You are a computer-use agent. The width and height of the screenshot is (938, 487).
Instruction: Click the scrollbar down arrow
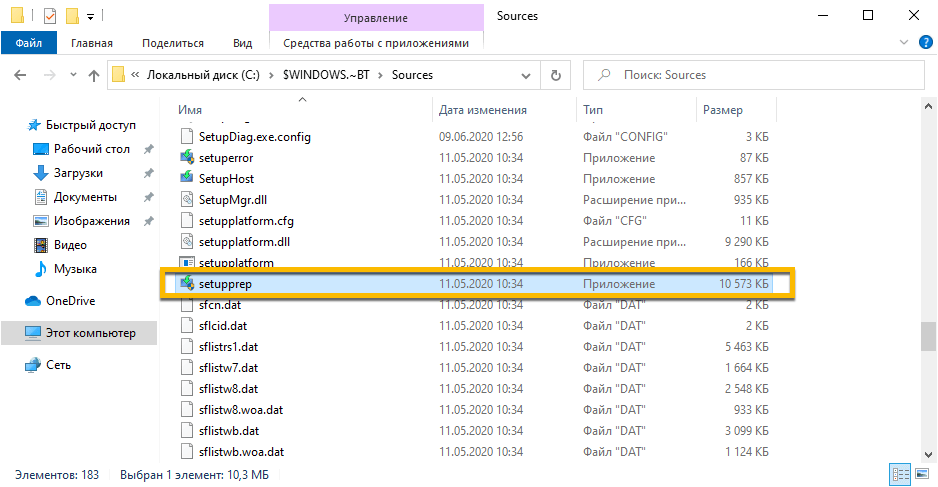[928, 454]
